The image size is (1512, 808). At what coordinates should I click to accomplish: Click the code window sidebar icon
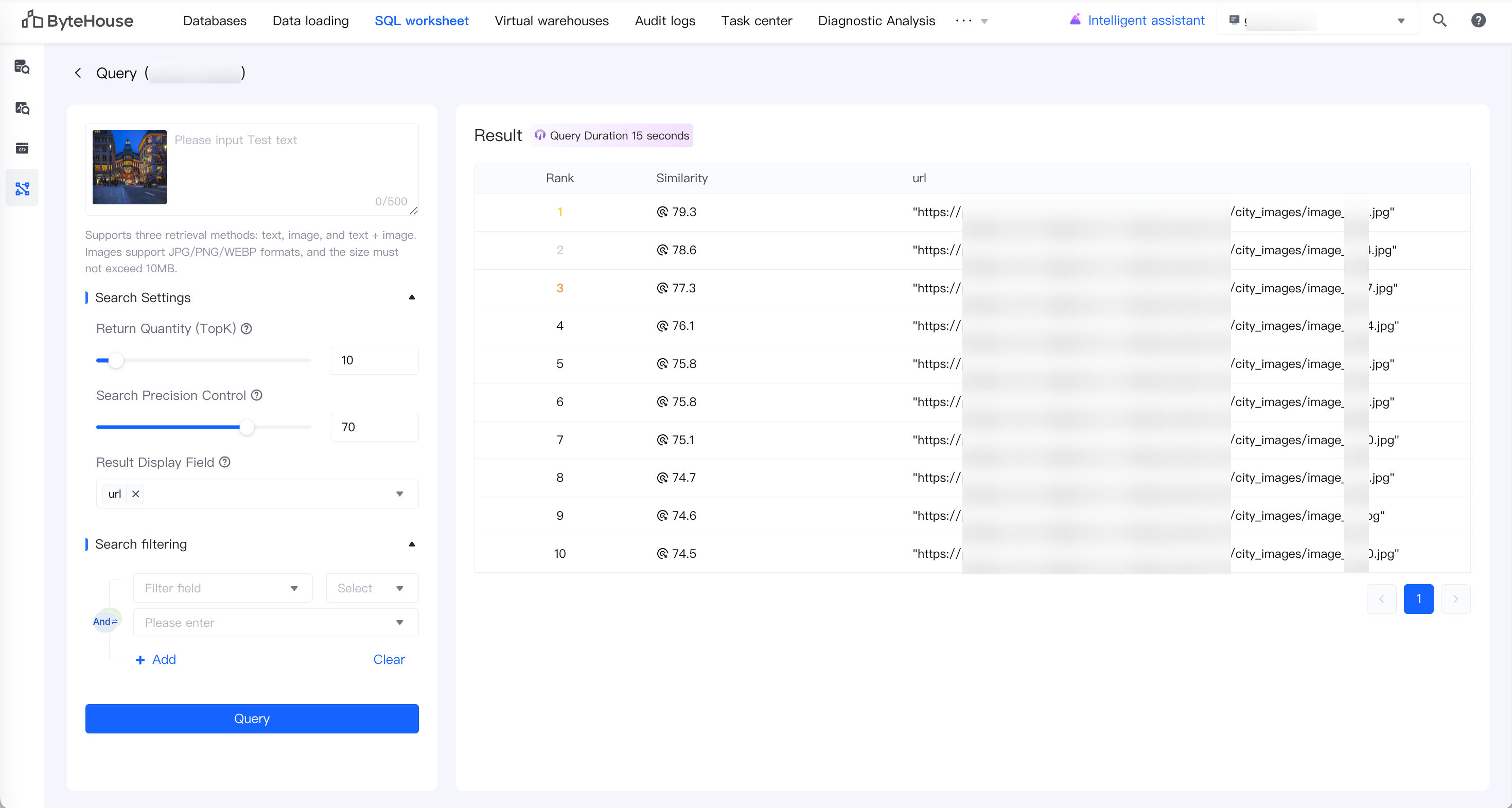[x=22, y=148]
